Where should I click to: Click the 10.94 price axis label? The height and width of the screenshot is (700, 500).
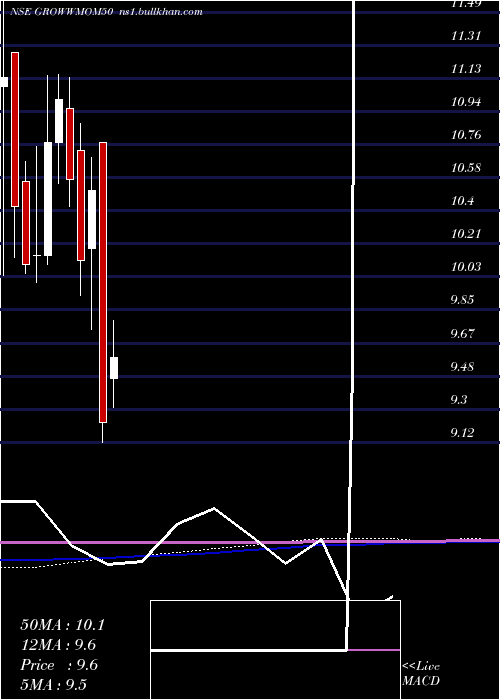tap(466, 102)
